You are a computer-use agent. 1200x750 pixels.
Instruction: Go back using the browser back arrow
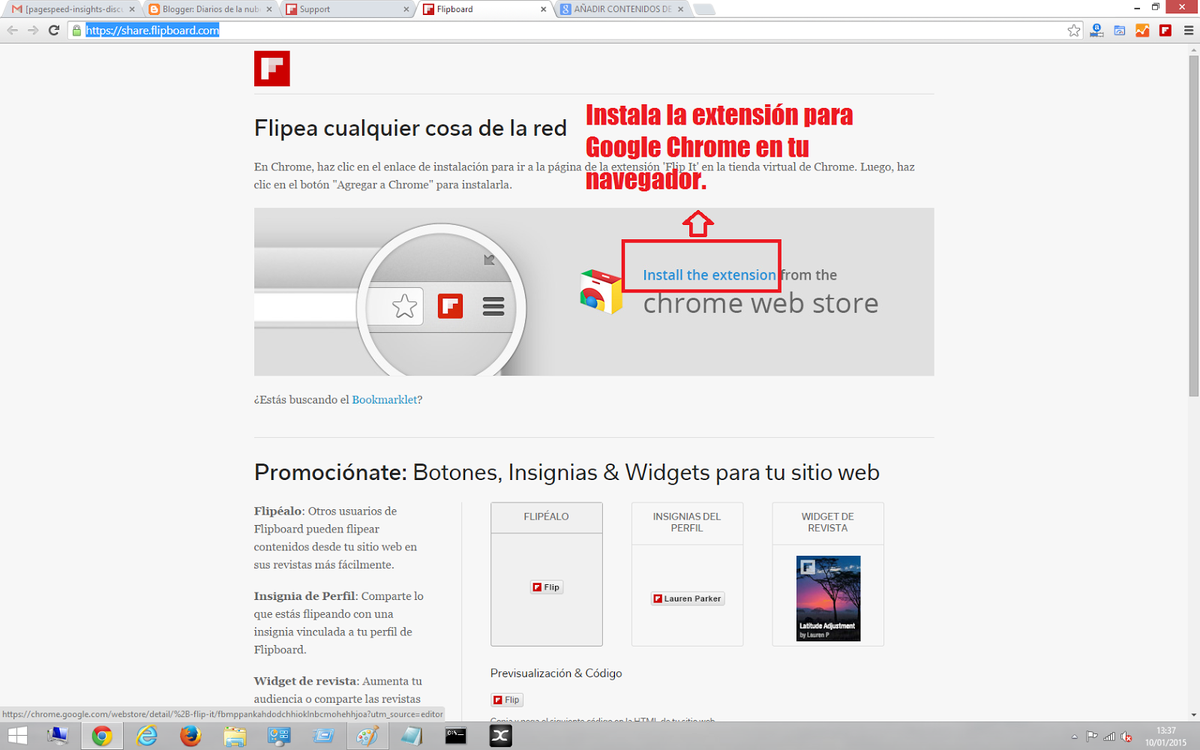(x=12, y=31)
